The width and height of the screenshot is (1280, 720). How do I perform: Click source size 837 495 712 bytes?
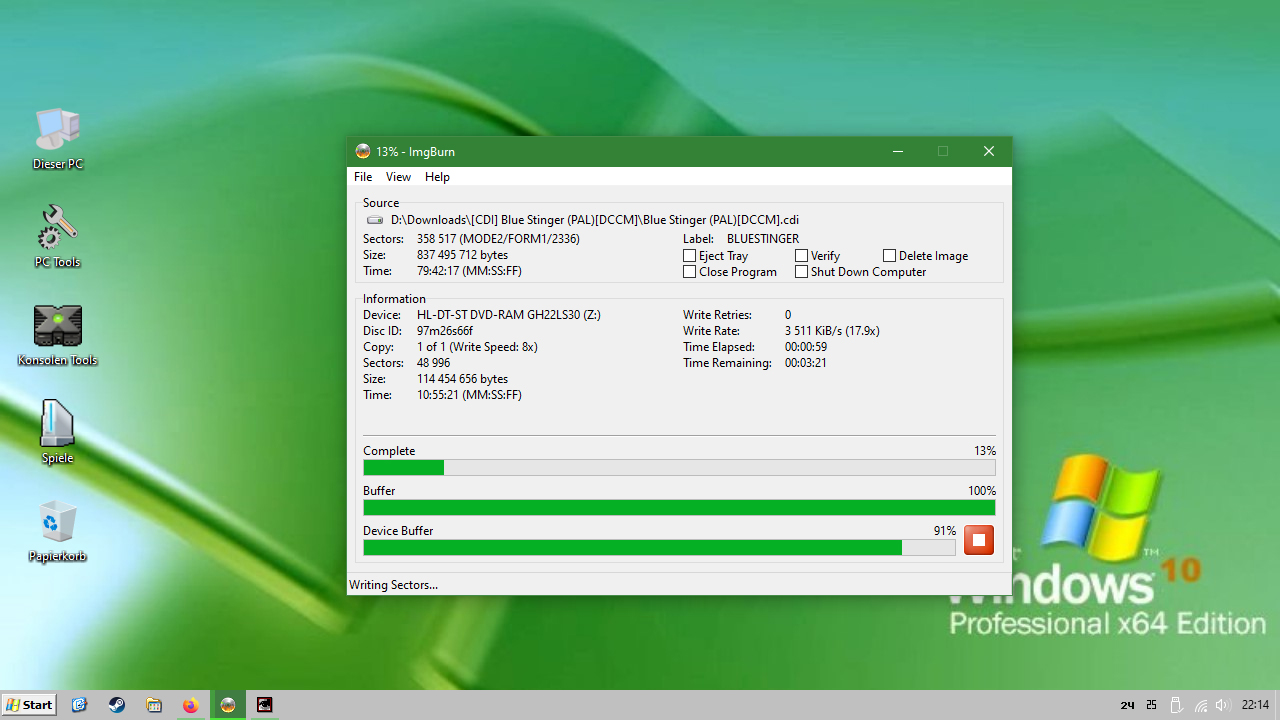[462, 255]
